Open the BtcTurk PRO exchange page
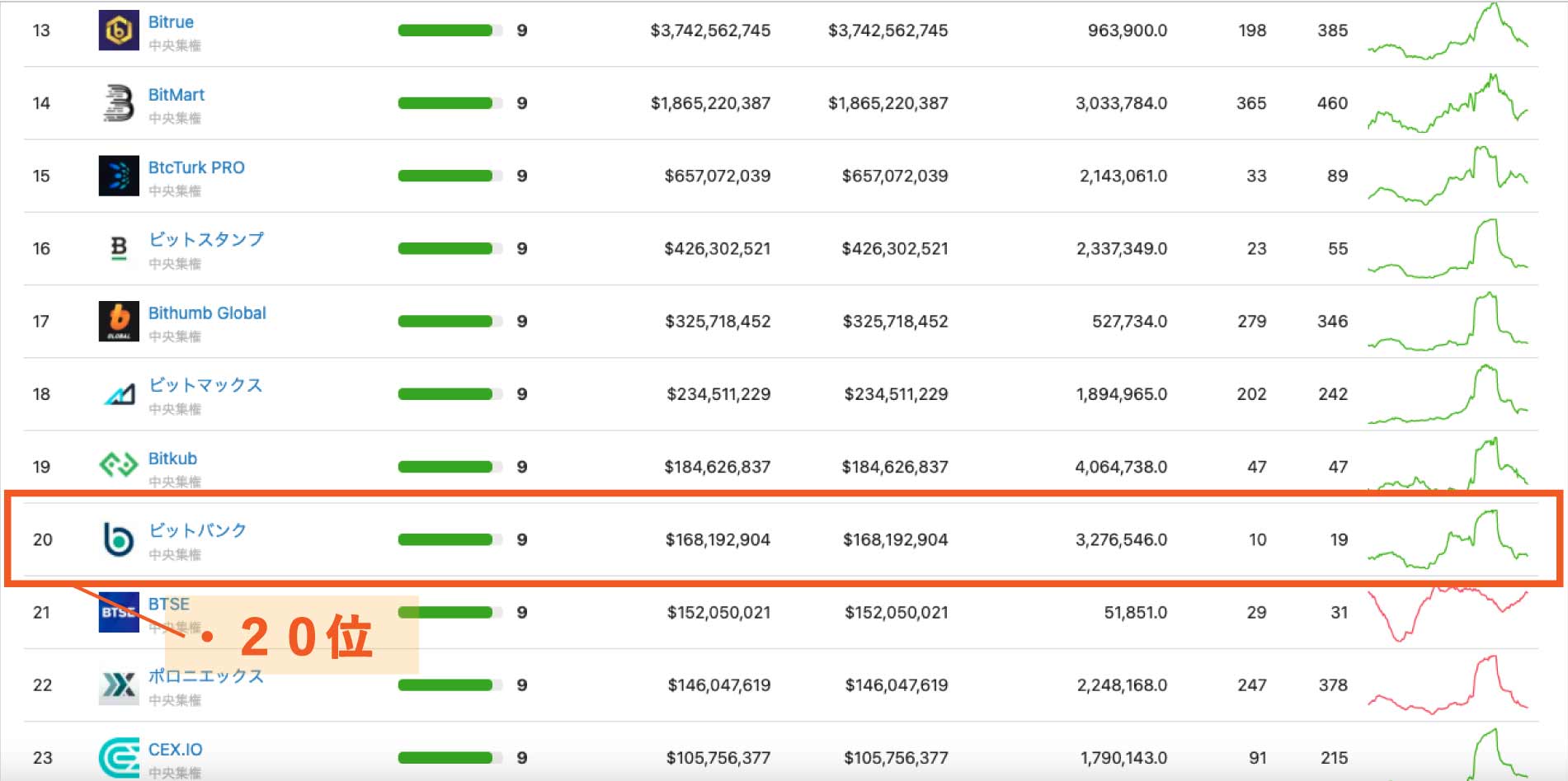The image size is (1568, 781). (196, 167)
